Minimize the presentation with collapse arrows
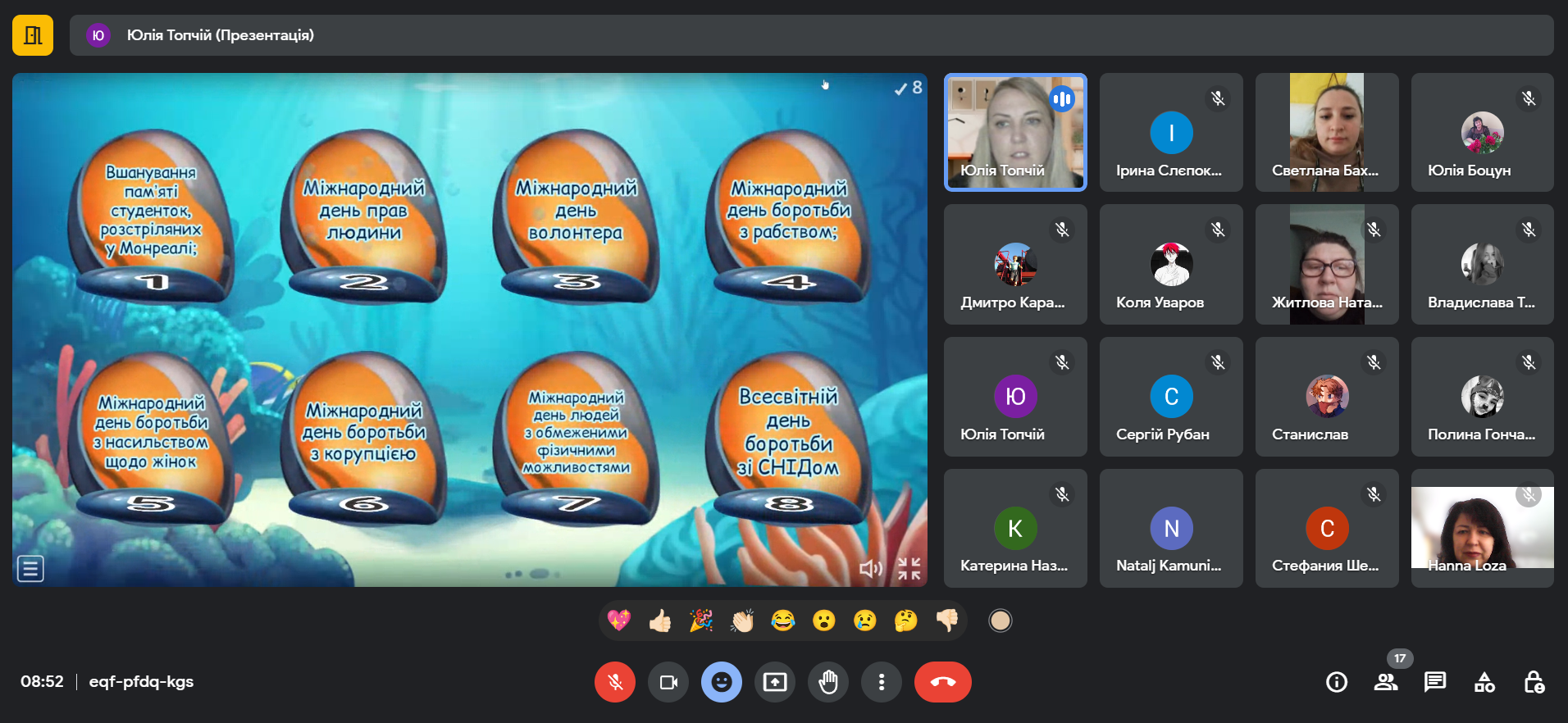This screenshot has height=723, width=1568. 909,568
